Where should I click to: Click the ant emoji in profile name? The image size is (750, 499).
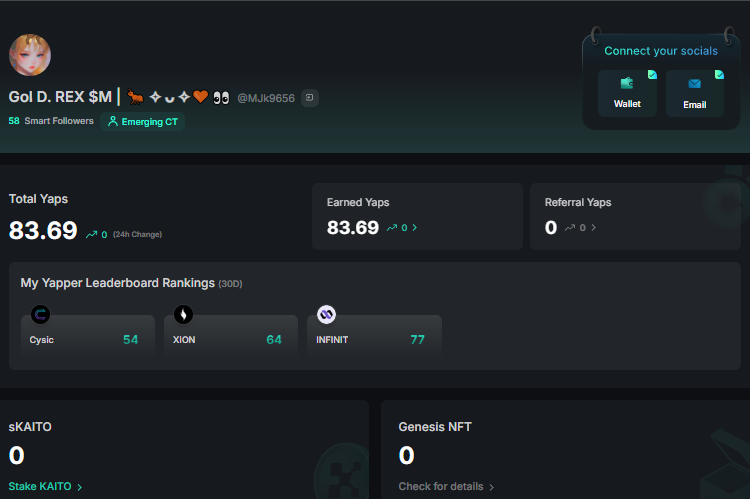(135, 97)
